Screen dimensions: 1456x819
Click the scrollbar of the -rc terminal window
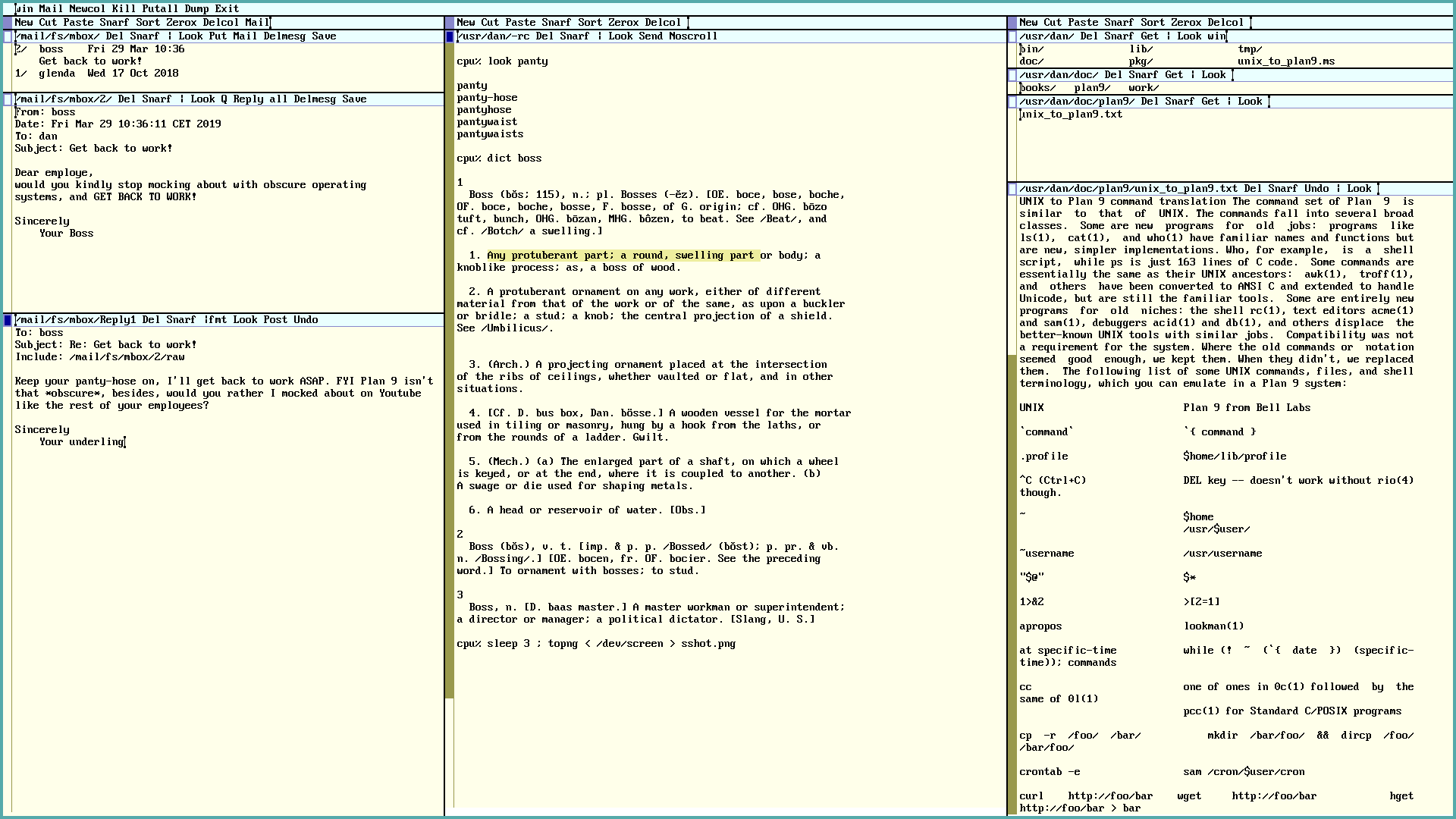[x=450, y=379]
